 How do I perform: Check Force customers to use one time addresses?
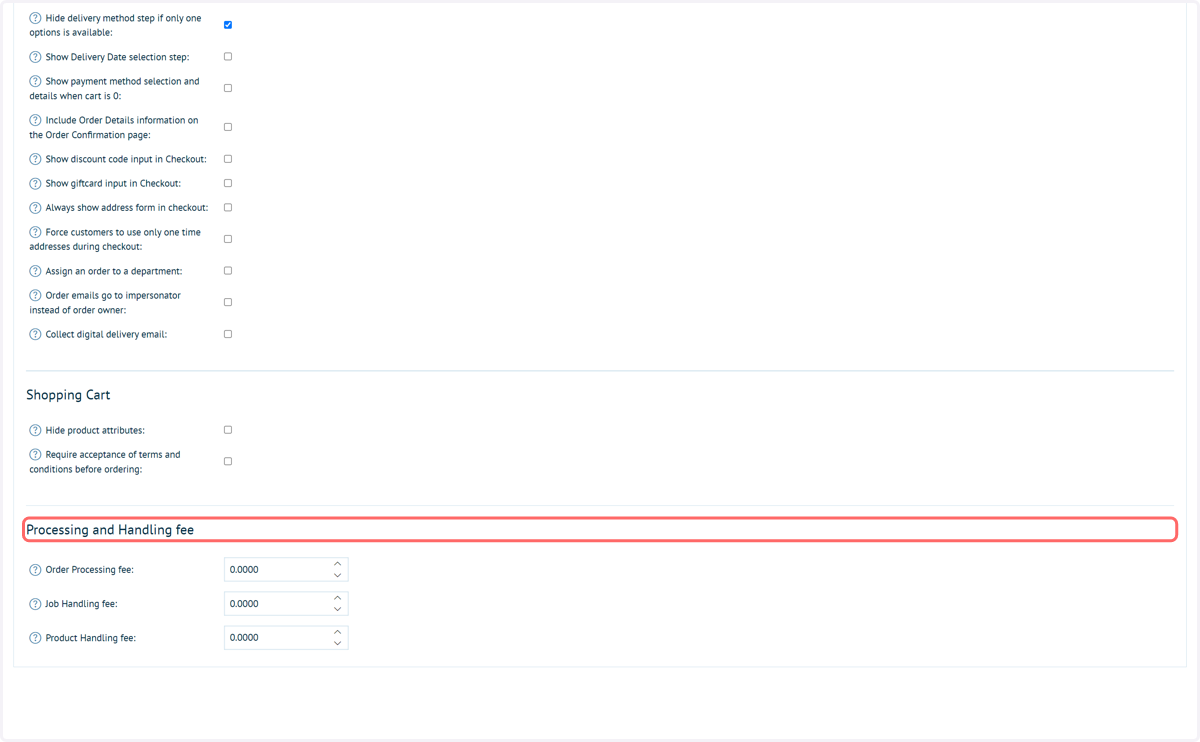pos(228,239)
